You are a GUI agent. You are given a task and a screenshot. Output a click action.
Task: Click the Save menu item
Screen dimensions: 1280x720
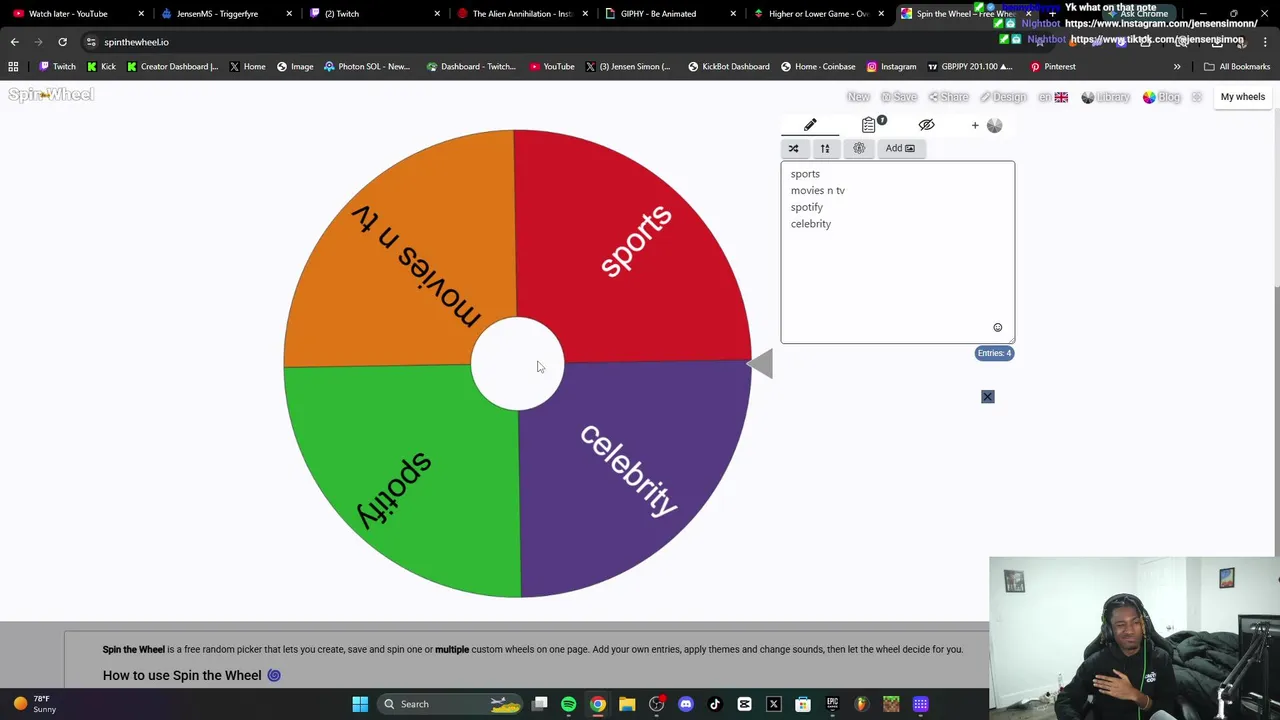[899, 97]
